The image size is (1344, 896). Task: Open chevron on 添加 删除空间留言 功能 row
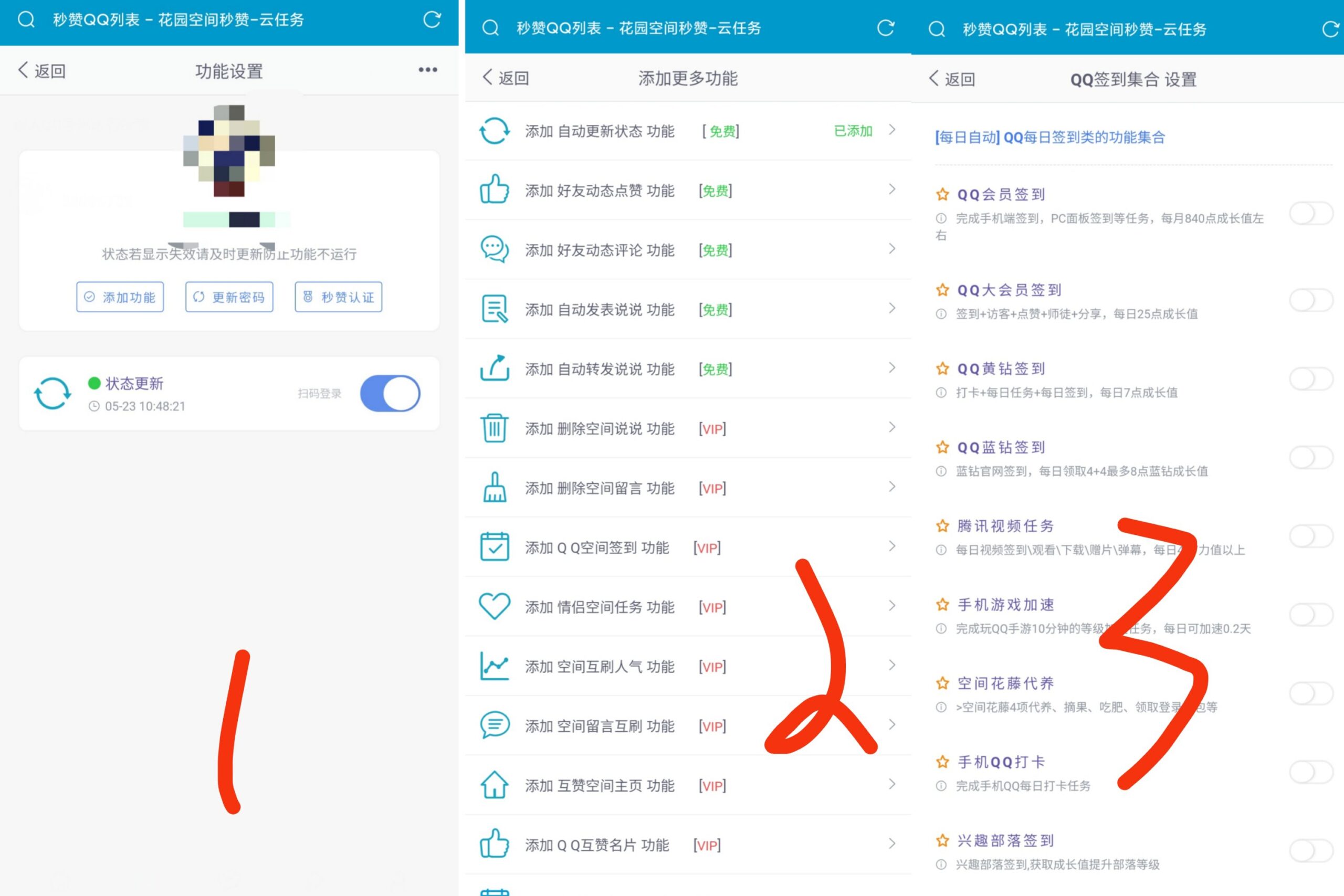[892, 486]
